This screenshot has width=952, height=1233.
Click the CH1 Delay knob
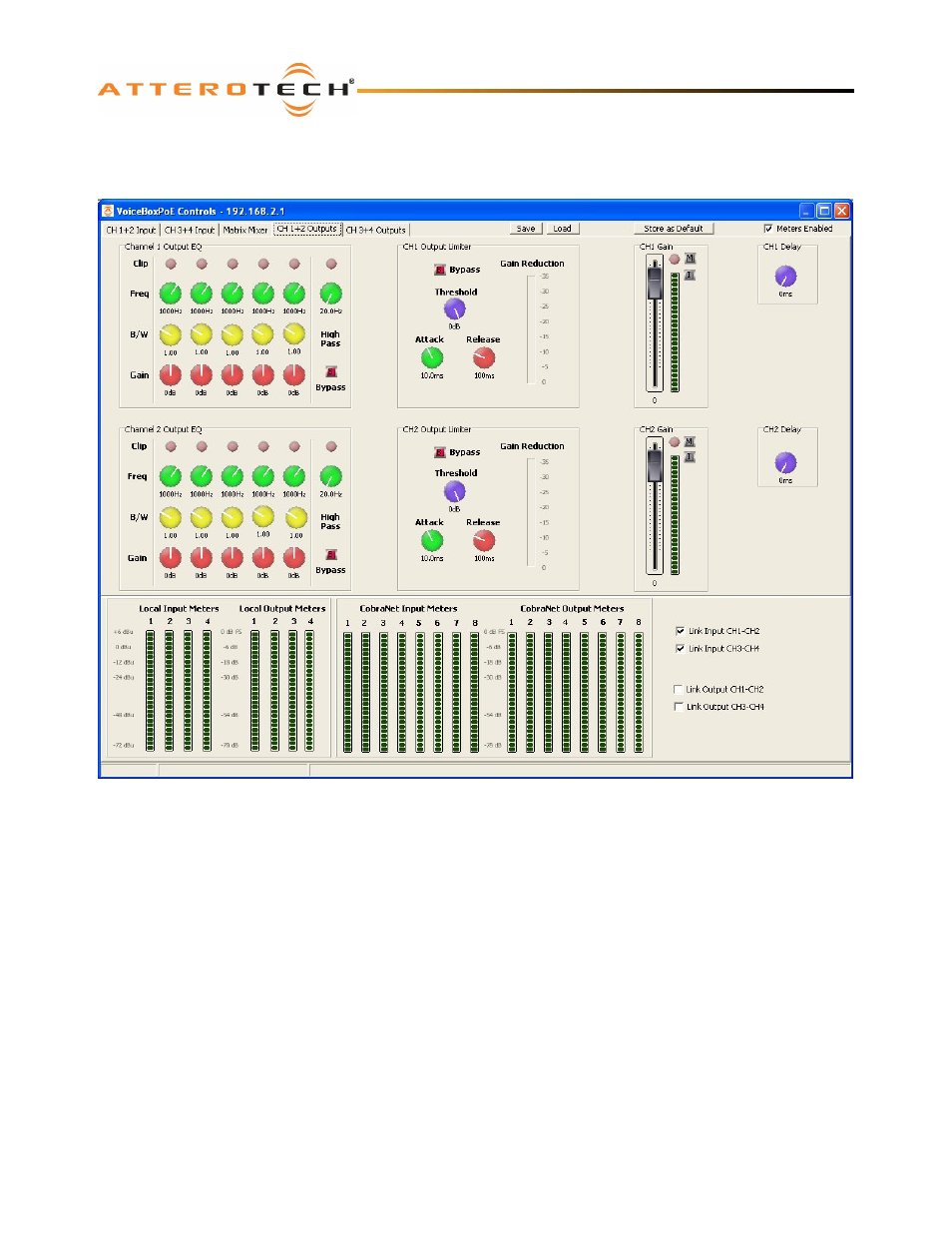tap(786, 277)
